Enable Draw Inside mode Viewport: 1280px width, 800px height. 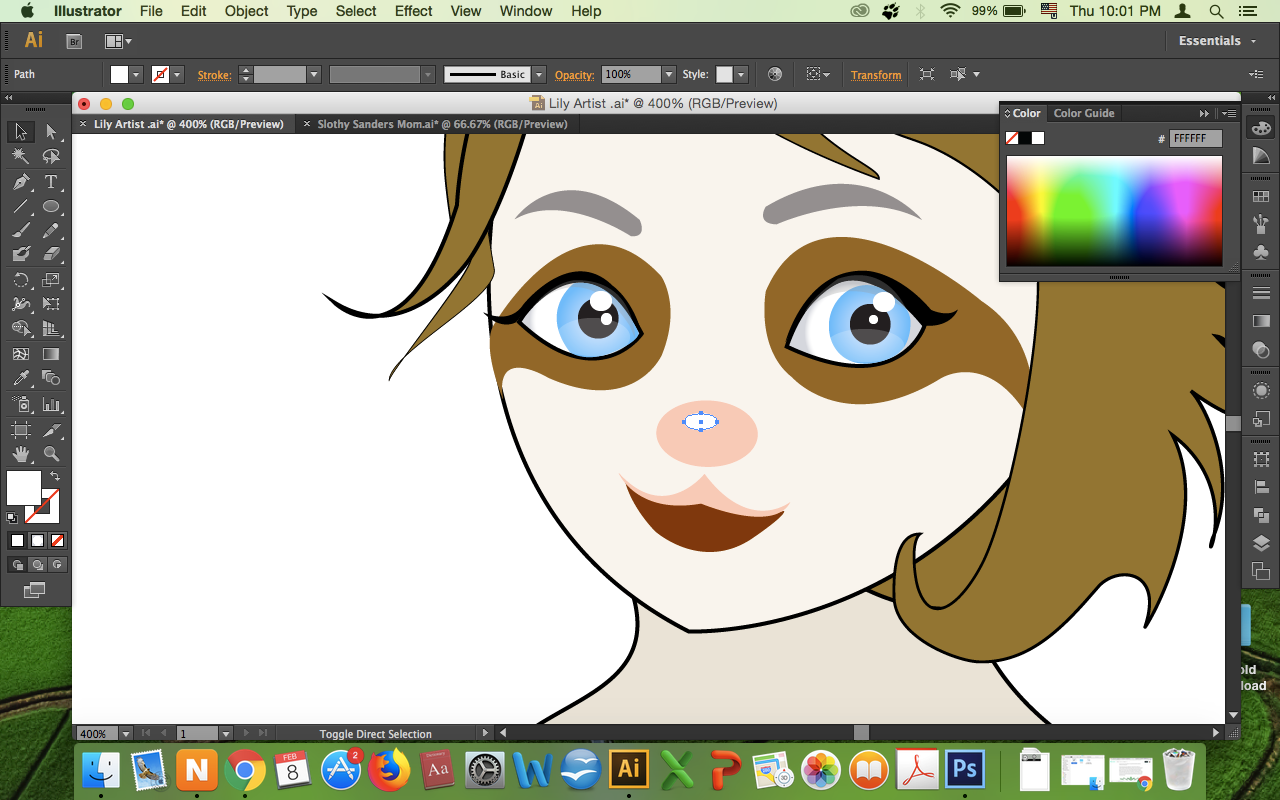click(x=57, y=565)
